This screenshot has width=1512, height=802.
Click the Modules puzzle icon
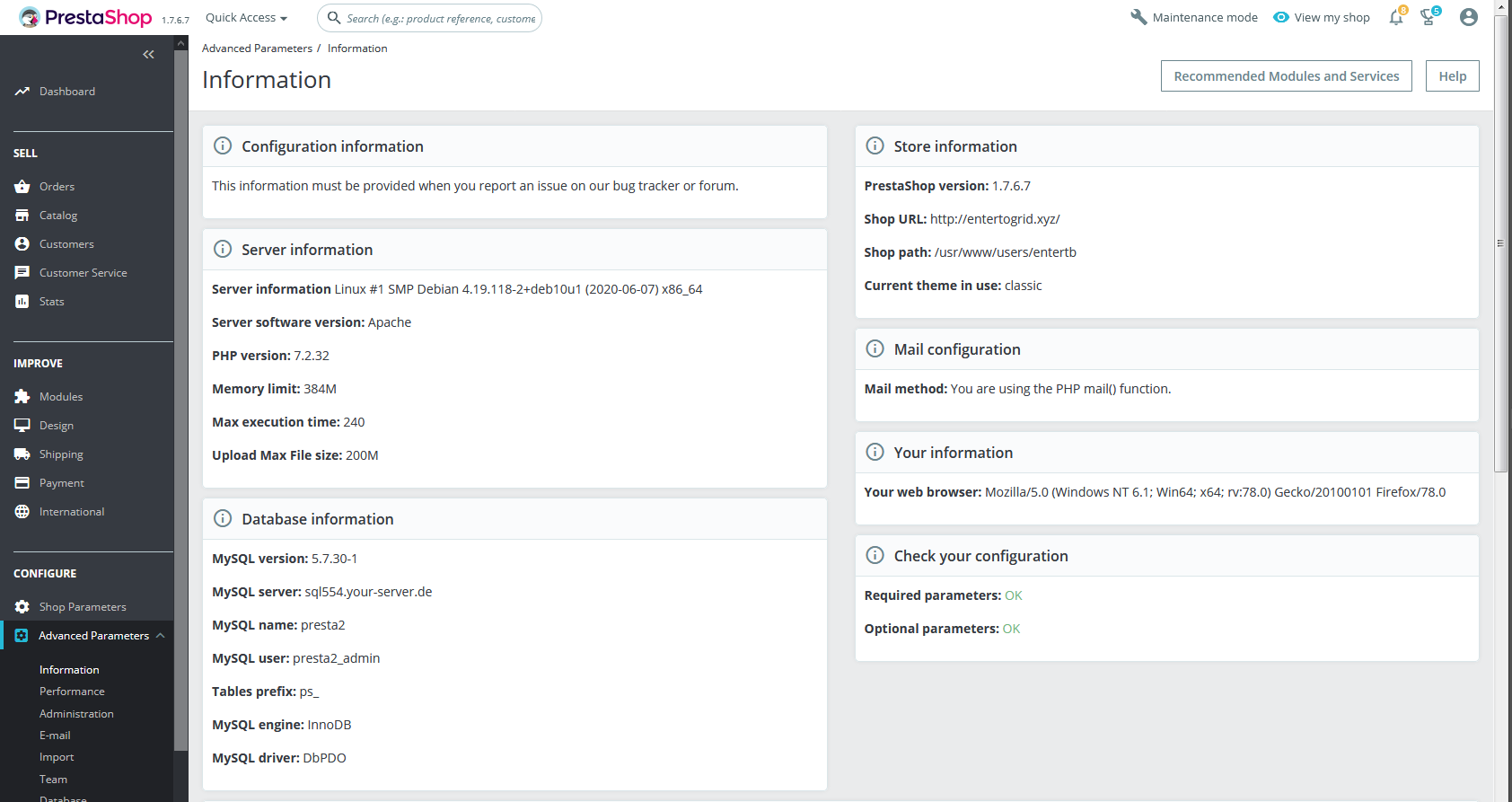pyautogui.click(x=22, y=397)
